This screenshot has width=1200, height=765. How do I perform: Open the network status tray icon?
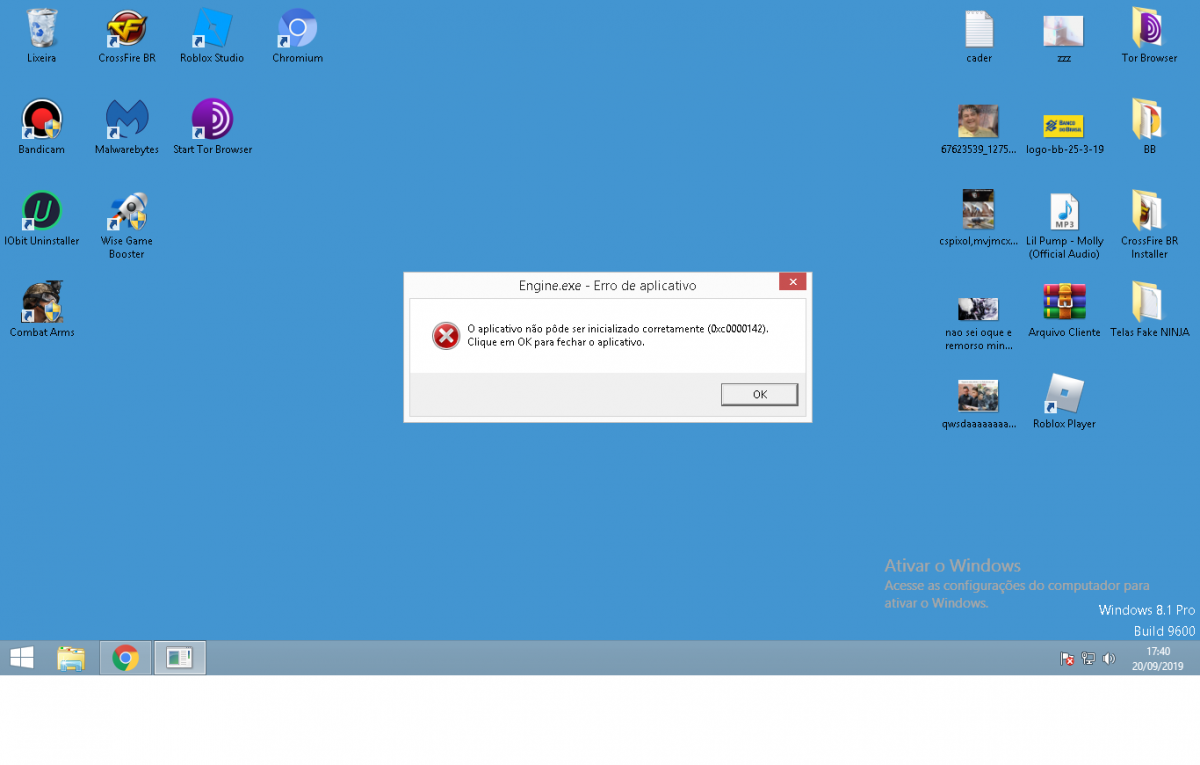[1088, 659]
